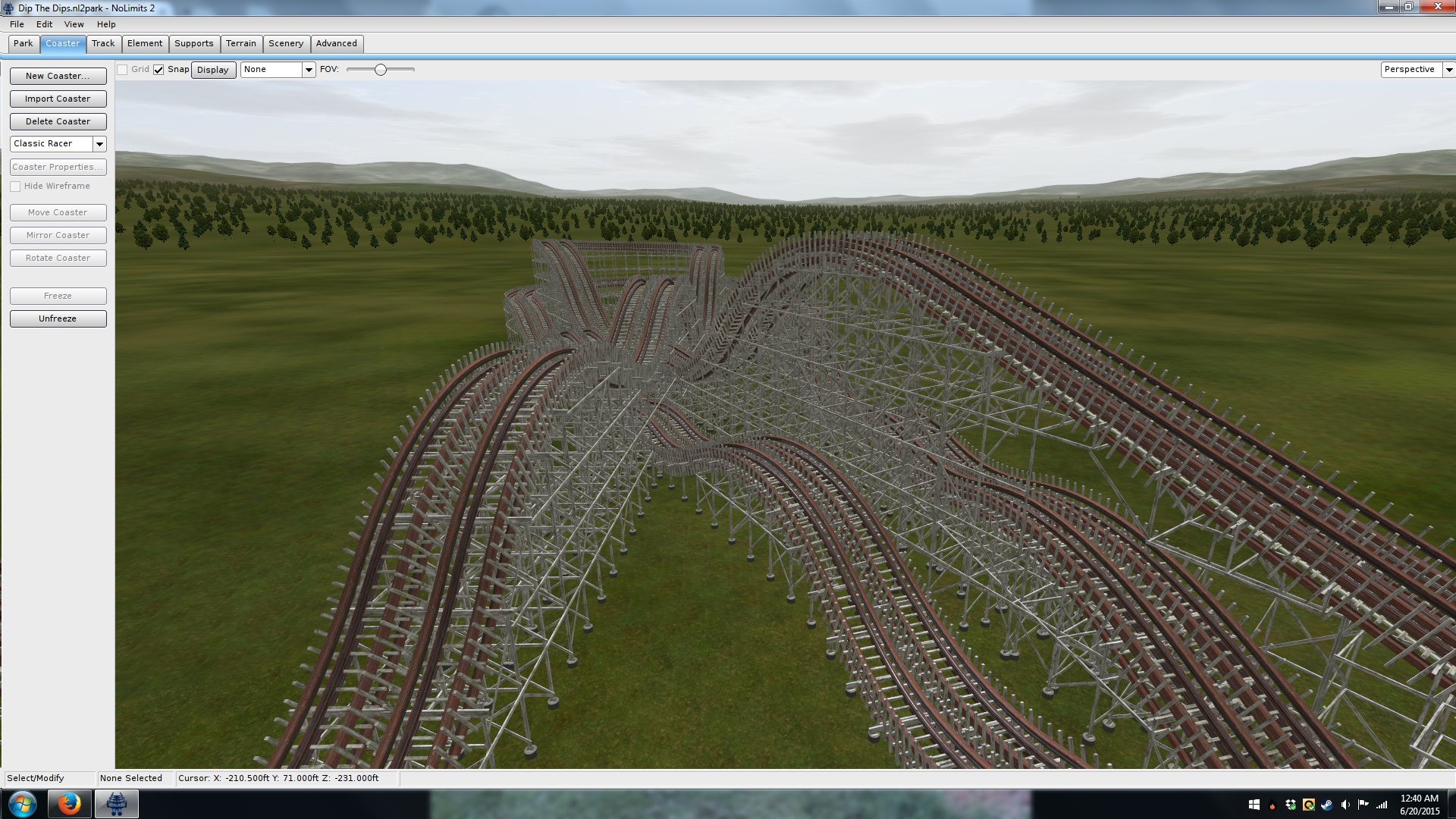This screenshot has width=1456, height=819.
Task: Expand the Perspective view dropdown
Action: (1448, 70)
